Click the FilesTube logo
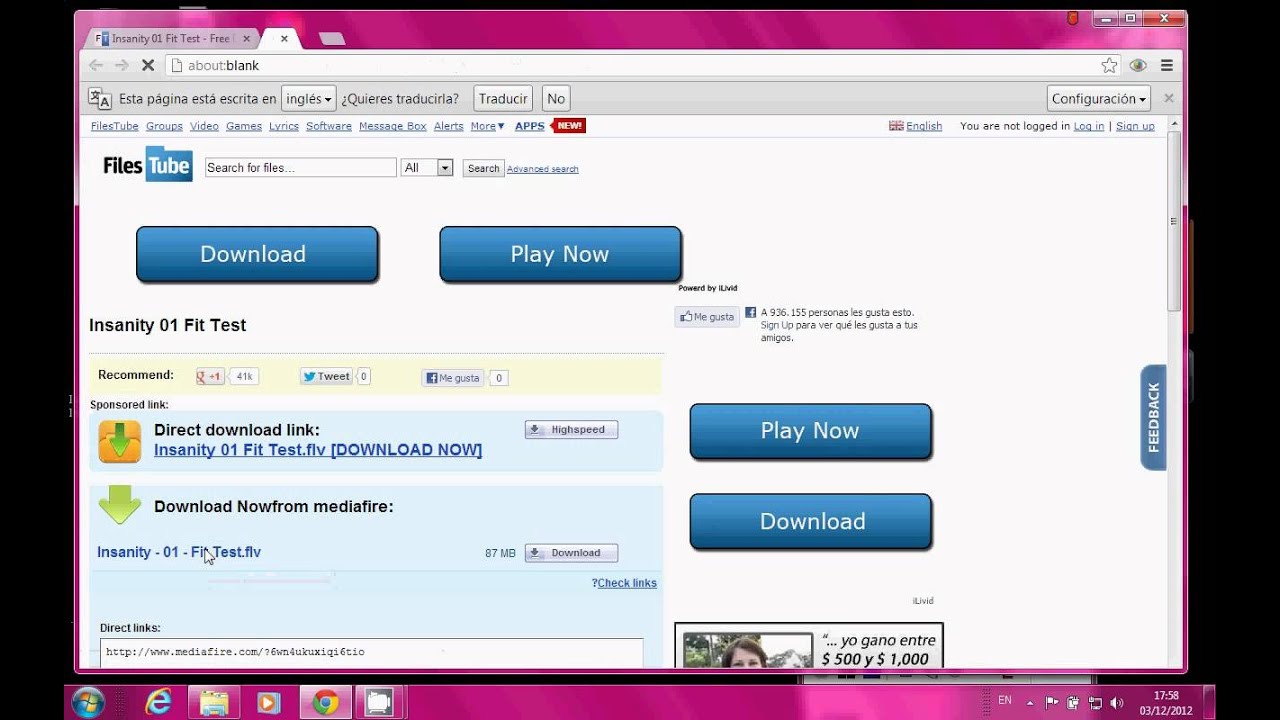 click(147, 164)
